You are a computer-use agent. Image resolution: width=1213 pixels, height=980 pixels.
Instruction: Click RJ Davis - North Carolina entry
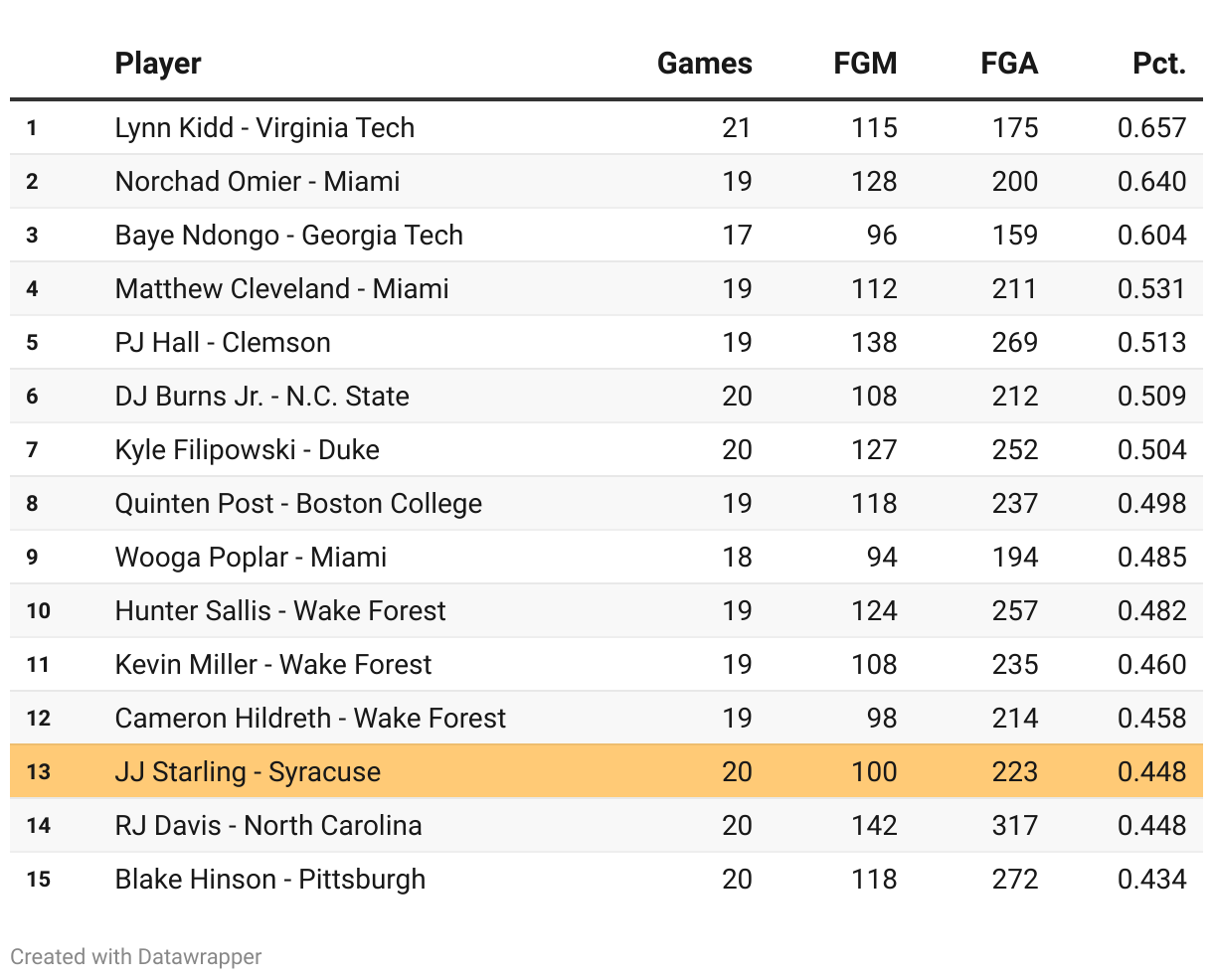pos(268,826)
